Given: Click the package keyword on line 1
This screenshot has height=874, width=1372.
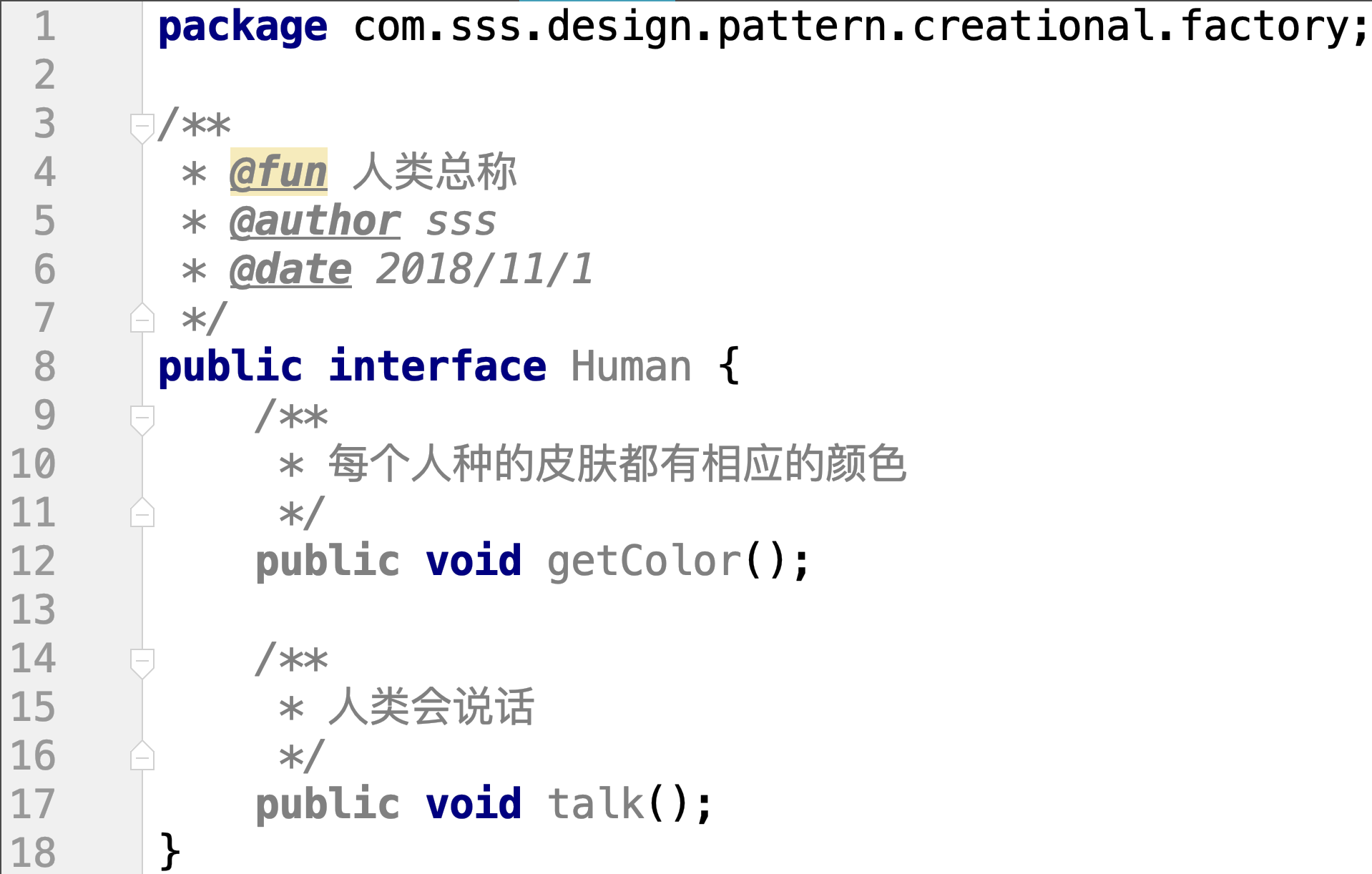Looking at the screenshot, I should pos(242,27).
